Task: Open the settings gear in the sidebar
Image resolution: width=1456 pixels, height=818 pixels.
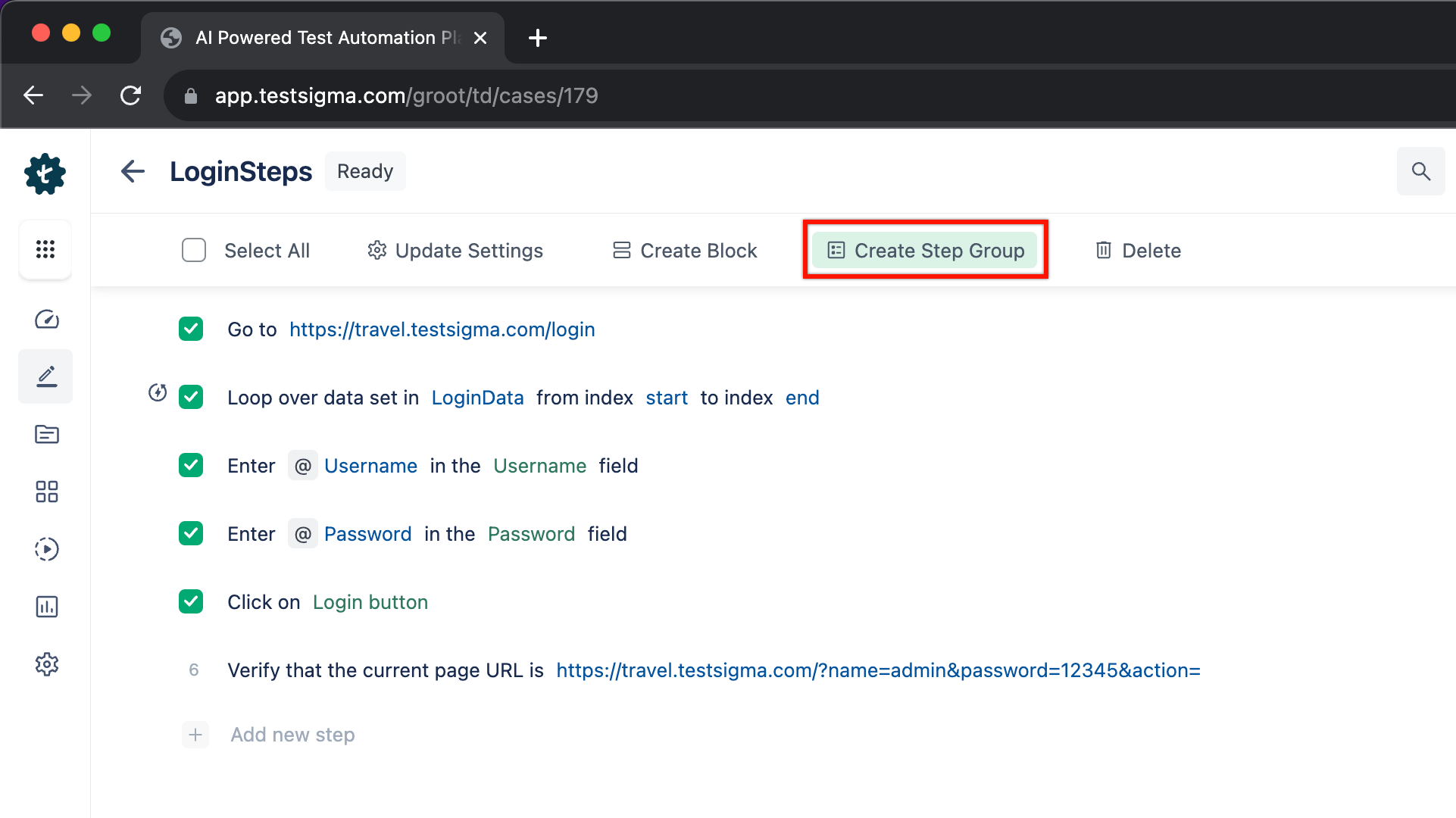Action: pos(47,664)
